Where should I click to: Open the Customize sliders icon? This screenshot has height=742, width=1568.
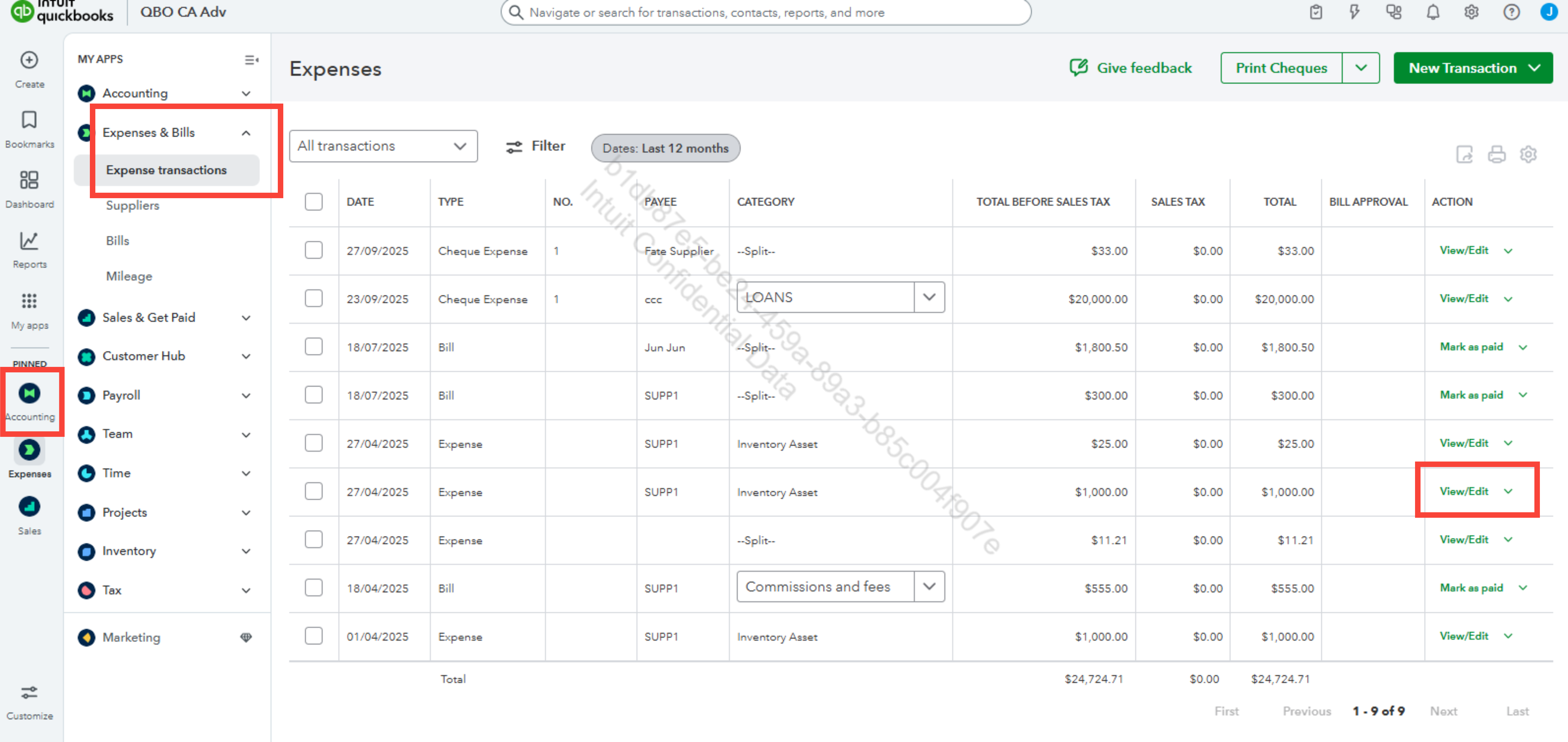click(29, 693)
